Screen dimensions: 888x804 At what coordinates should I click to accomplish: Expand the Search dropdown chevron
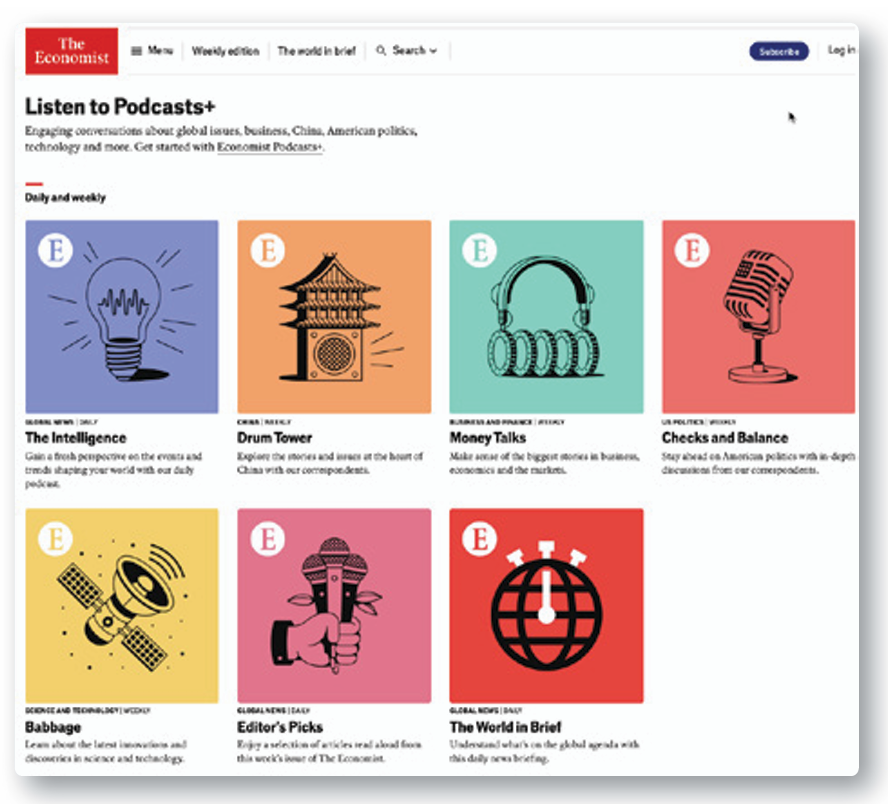[434, 51]
